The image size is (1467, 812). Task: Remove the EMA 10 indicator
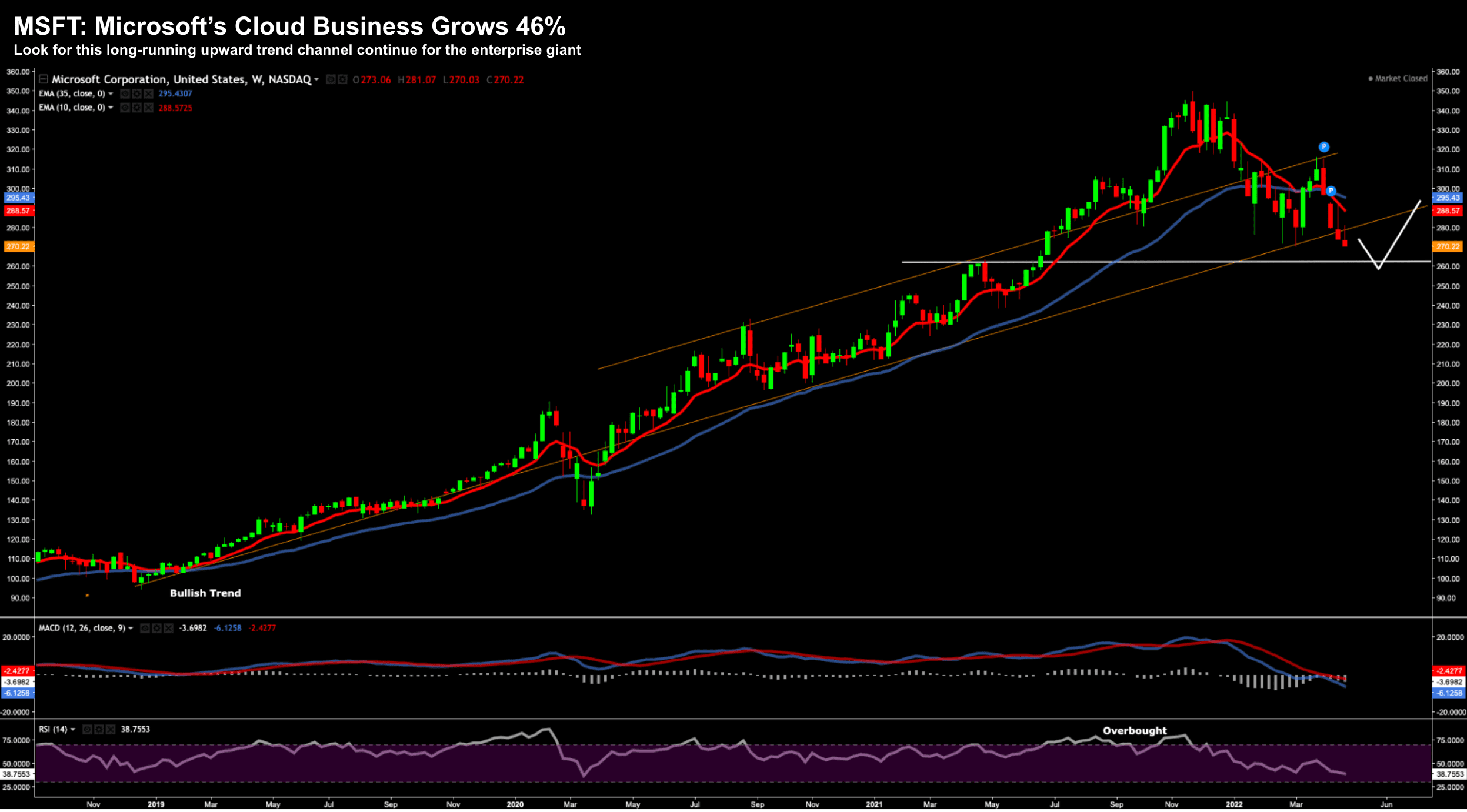[x=148, y=108]
